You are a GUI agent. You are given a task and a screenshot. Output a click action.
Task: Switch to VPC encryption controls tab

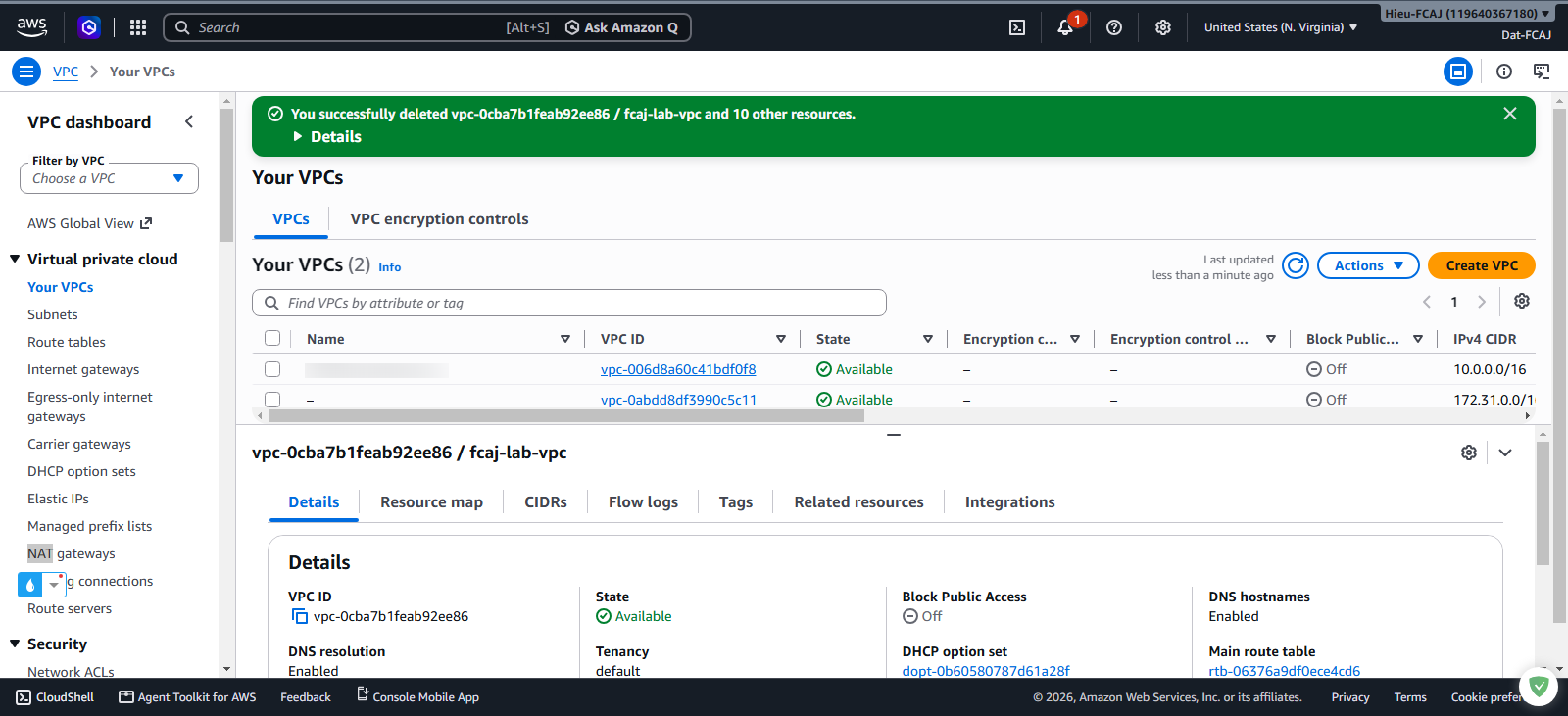point(439,219)
